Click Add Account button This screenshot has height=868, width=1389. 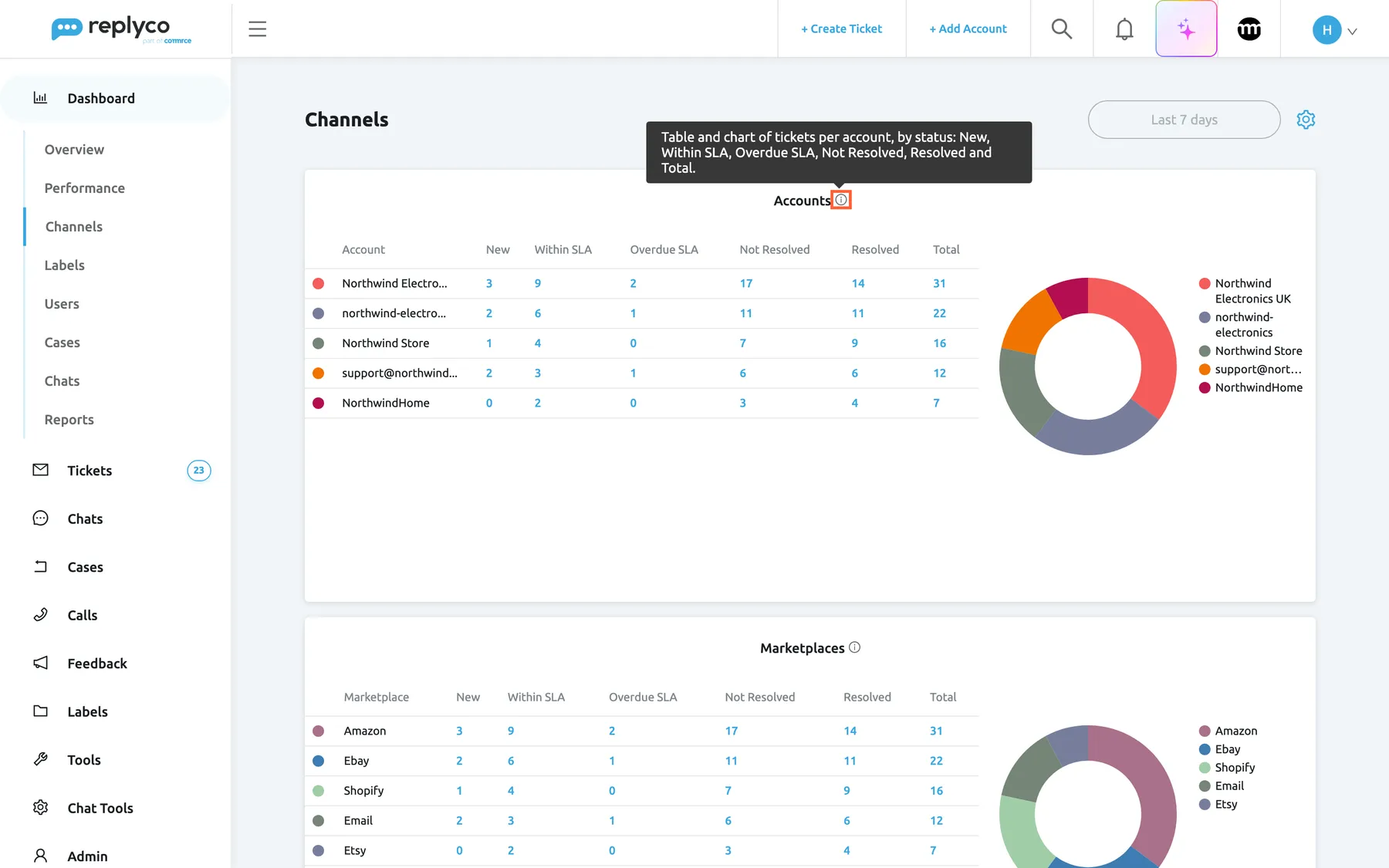pos(968,29)
